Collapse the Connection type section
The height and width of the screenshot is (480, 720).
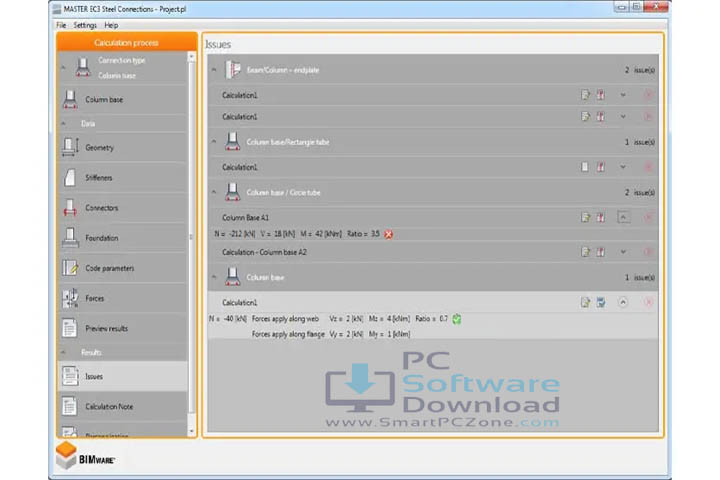[63, 68]
